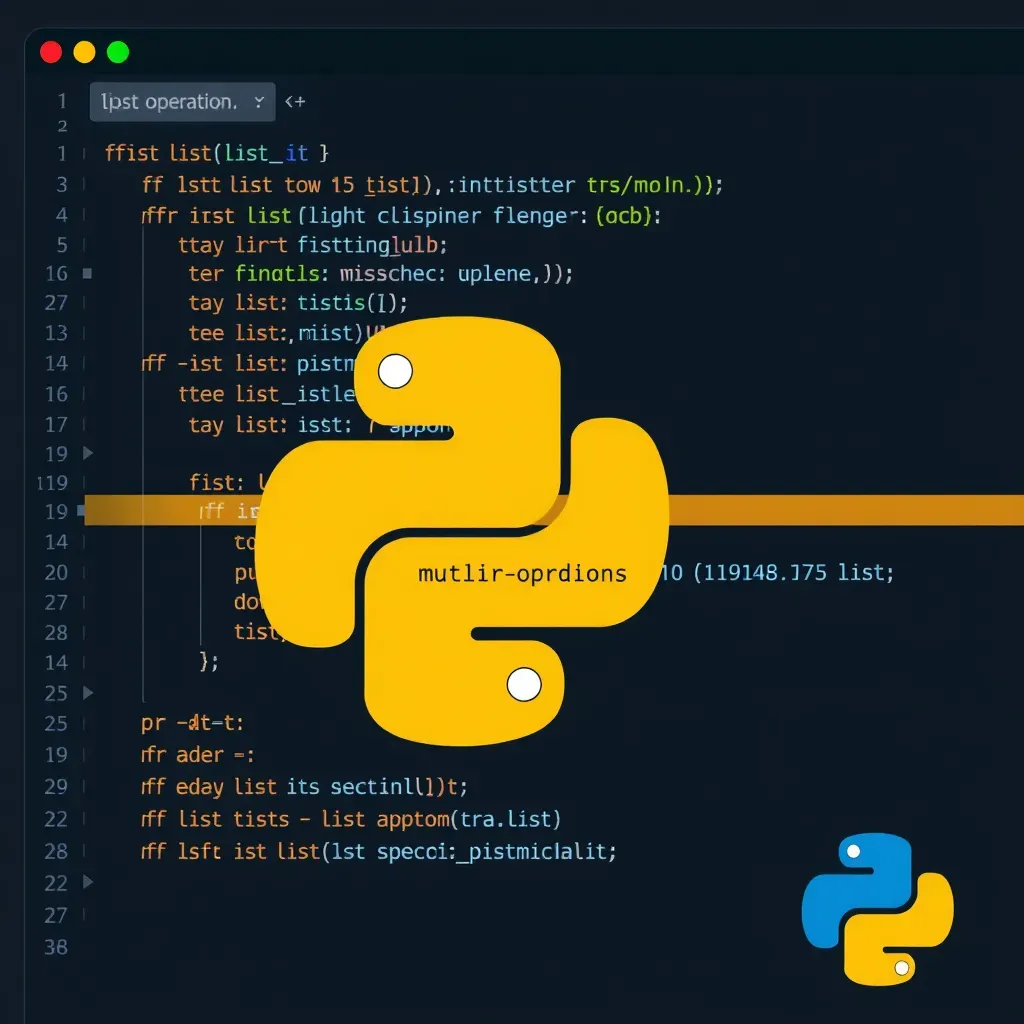The image size is (1024, 1024).
Task: Expand the fold arrow below the 'tay list: isst:' line
Action: [x=88, y=453]
